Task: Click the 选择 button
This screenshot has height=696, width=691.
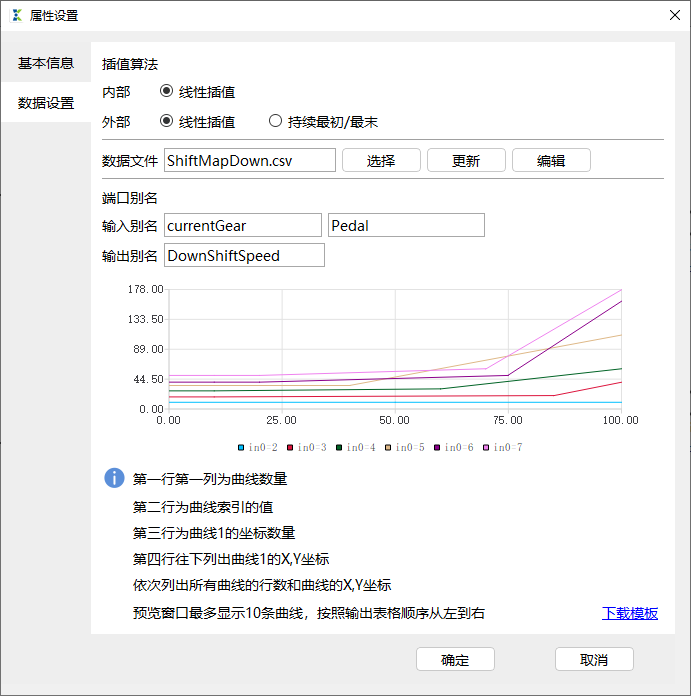Action: point(381,160)
